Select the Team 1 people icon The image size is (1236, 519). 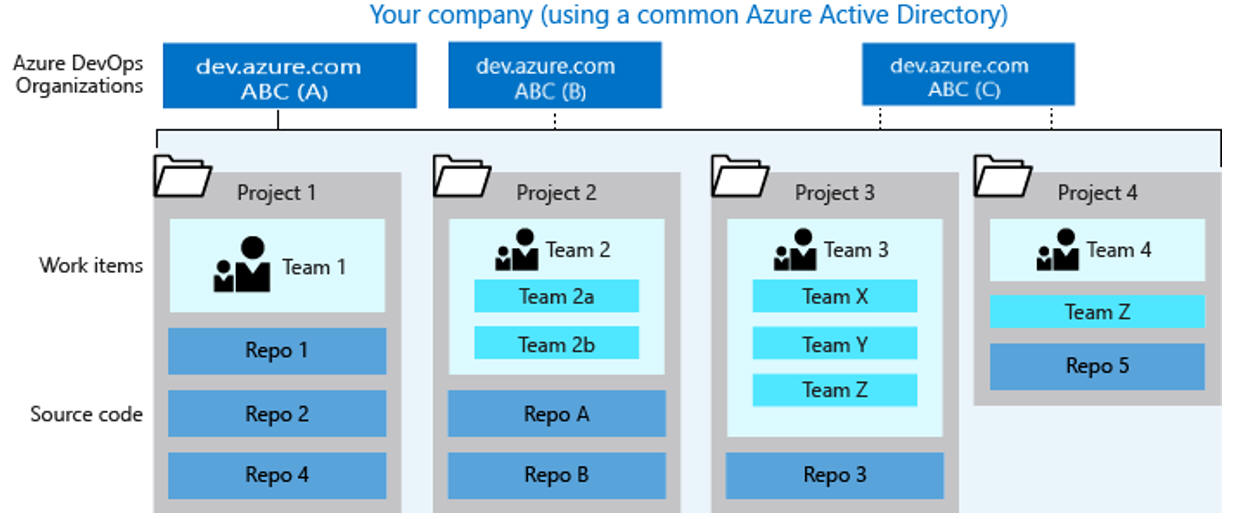tap(241, 265)
